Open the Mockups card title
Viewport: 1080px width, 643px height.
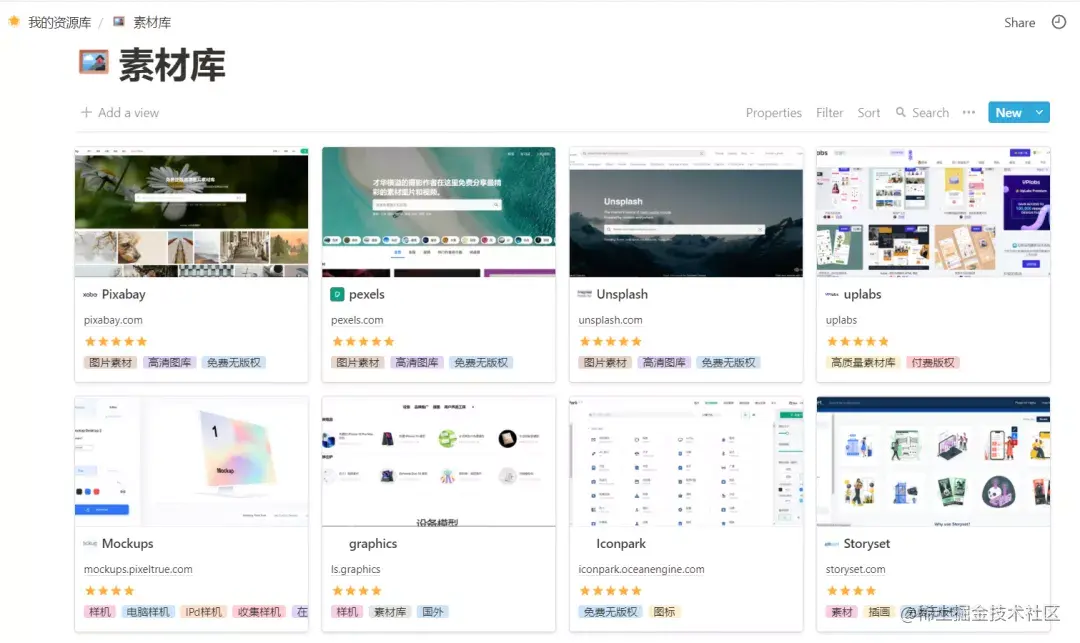[127, 544]
